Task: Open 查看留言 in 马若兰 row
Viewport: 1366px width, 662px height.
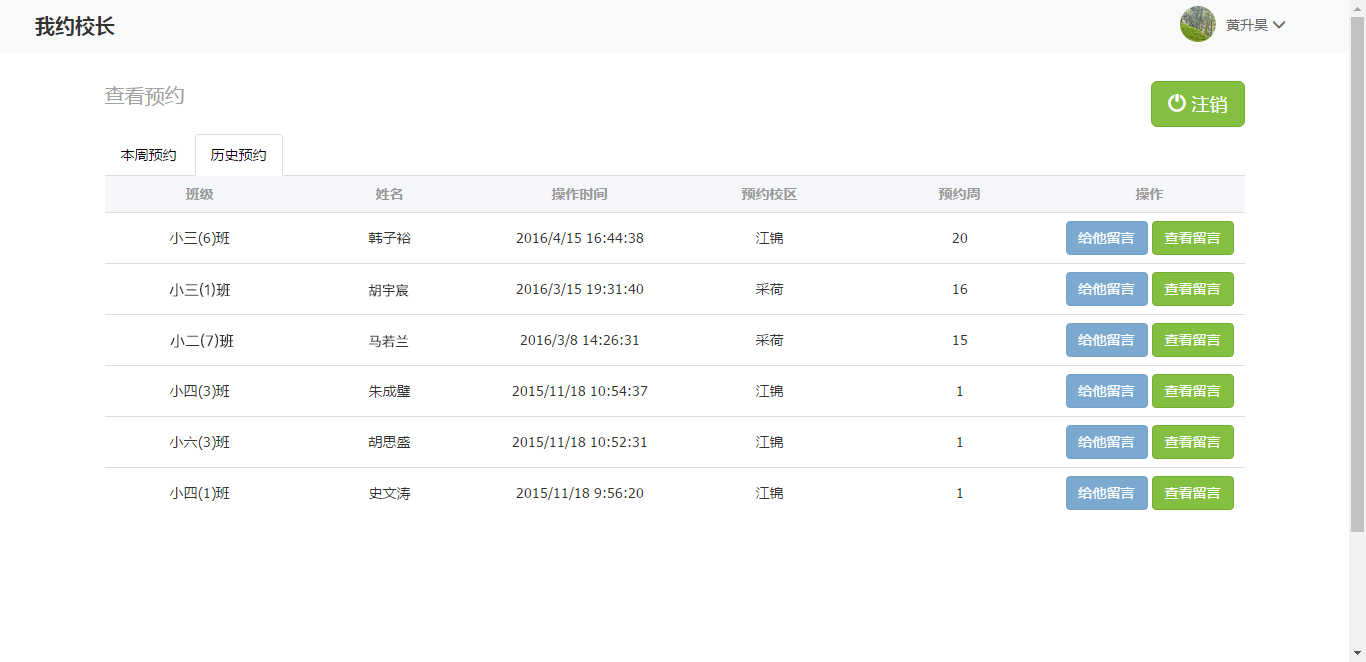Action: [1192, 340]
